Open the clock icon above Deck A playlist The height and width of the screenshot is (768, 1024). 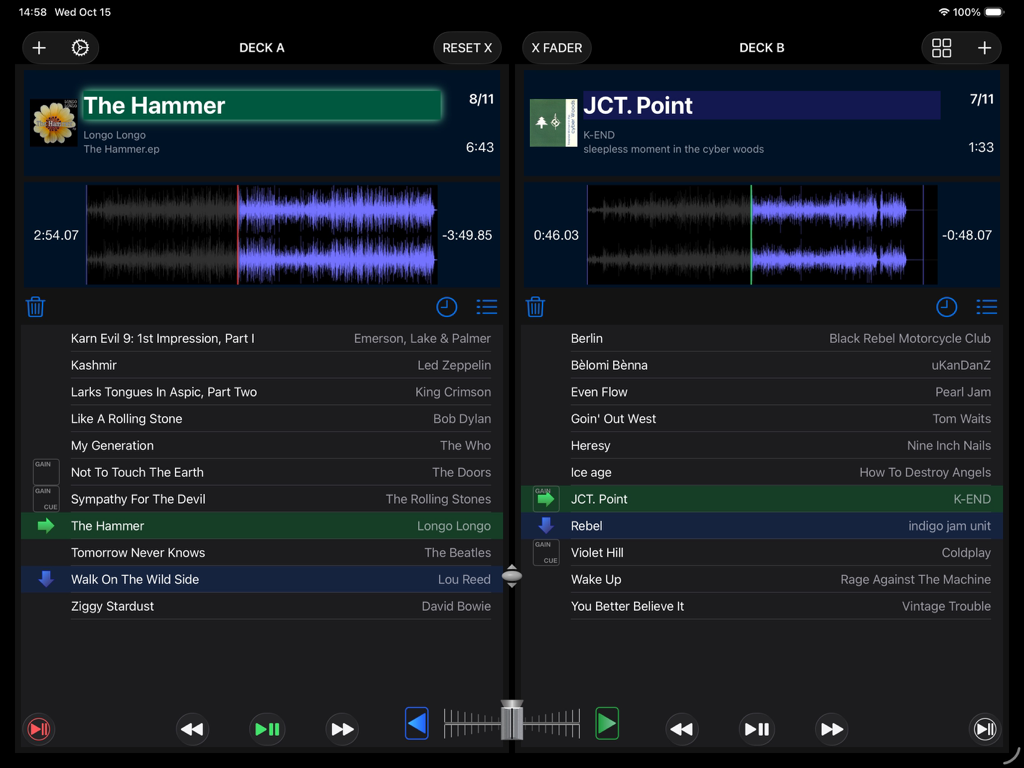click(446, 306)
